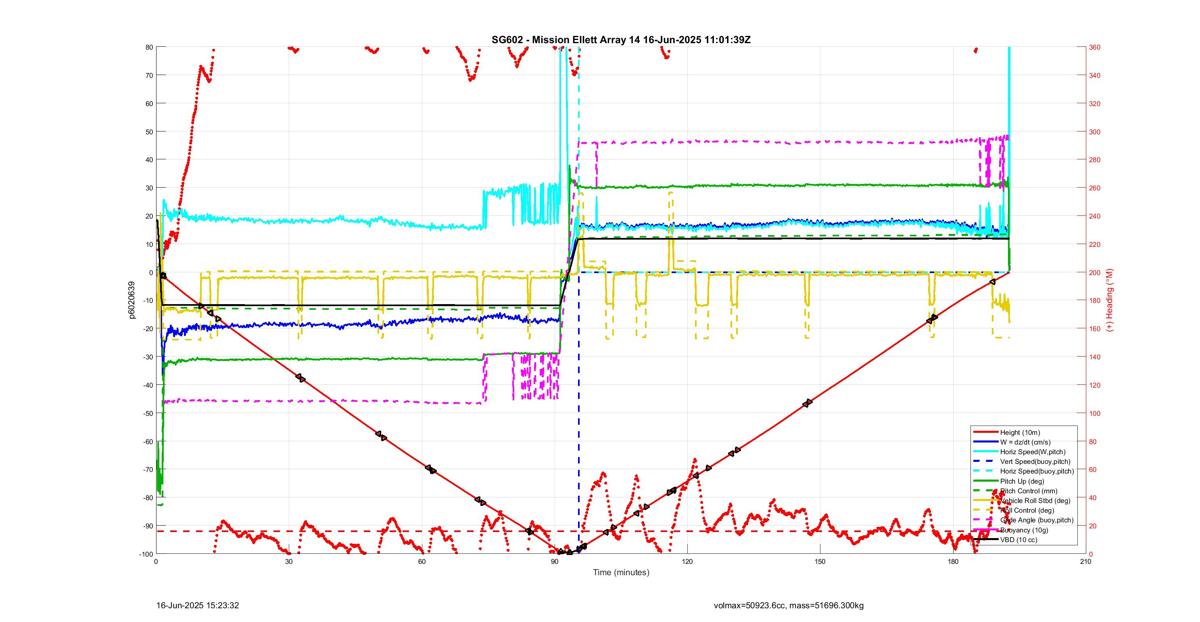Click the 360 tick on the heading axis
The height and width of the screenshot is (622, 1200).
point(1096,47)
